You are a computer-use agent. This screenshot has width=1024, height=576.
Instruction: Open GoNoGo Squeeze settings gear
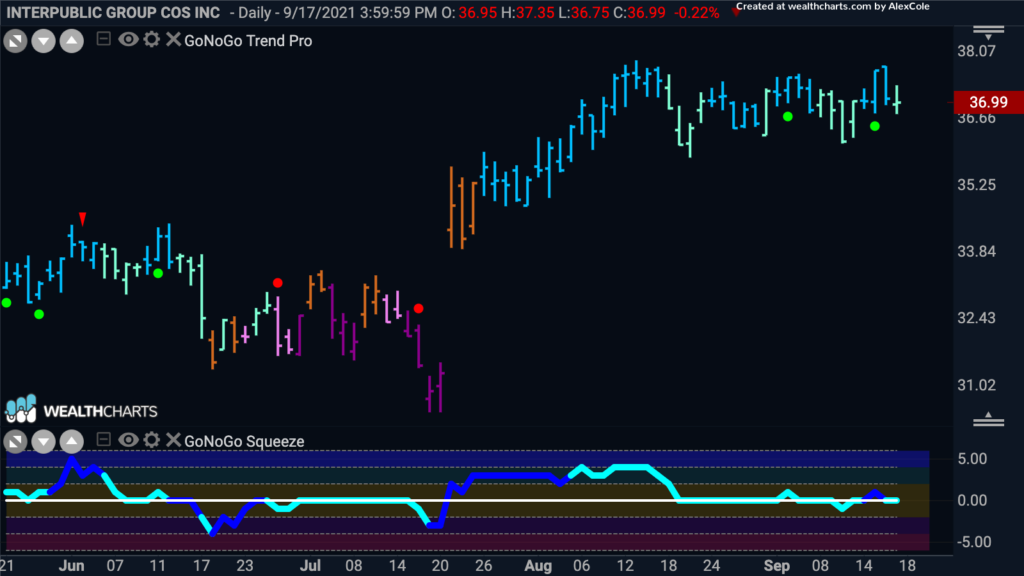152,440
